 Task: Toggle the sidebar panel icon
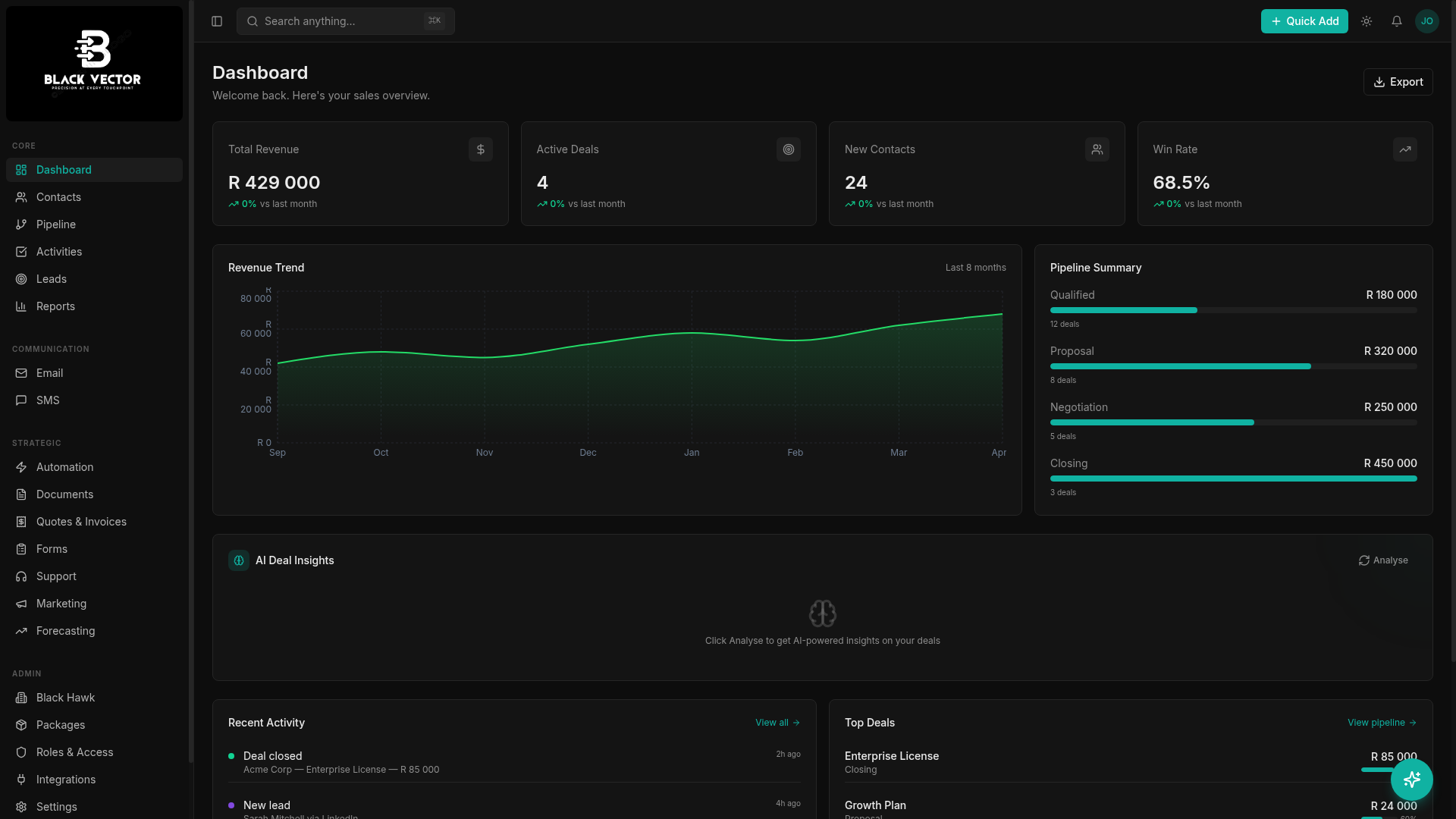click(x=217, y=21)
